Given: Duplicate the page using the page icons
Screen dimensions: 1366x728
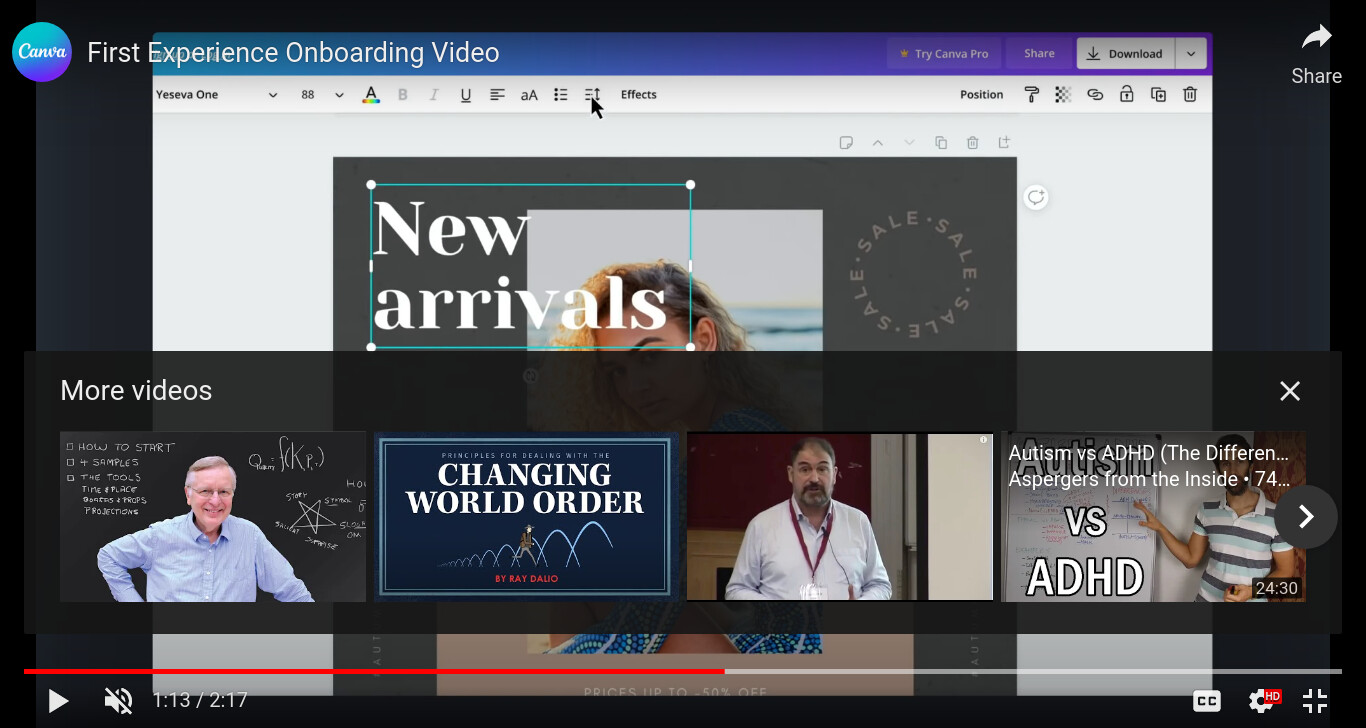Looking at the screenshot, I should [x=941, y=143].
